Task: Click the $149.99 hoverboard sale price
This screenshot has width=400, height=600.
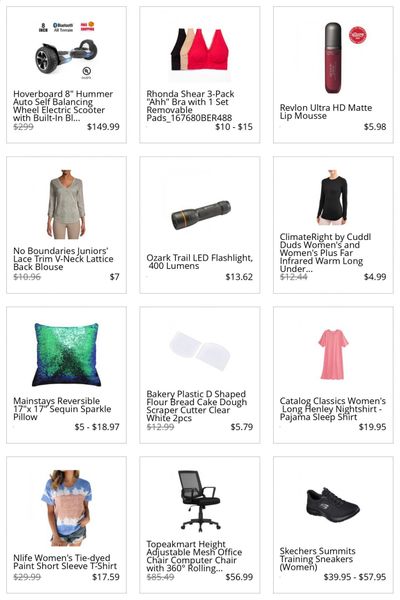Action: [103, 127]
